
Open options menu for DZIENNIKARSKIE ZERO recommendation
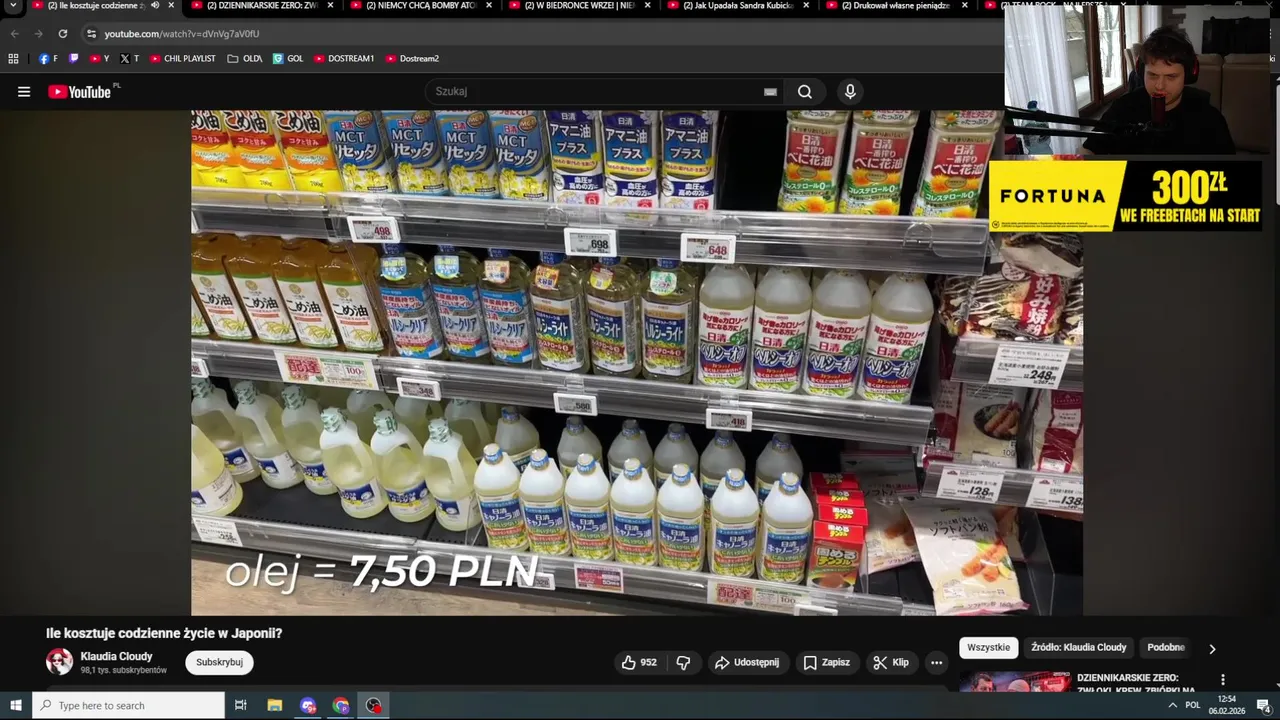(1222, 680)
